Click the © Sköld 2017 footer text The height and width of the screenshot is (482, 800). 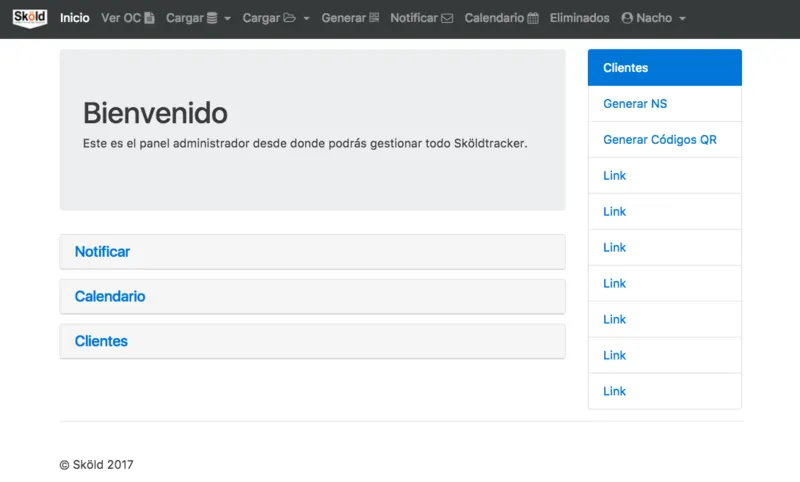[x=96, y=465]
